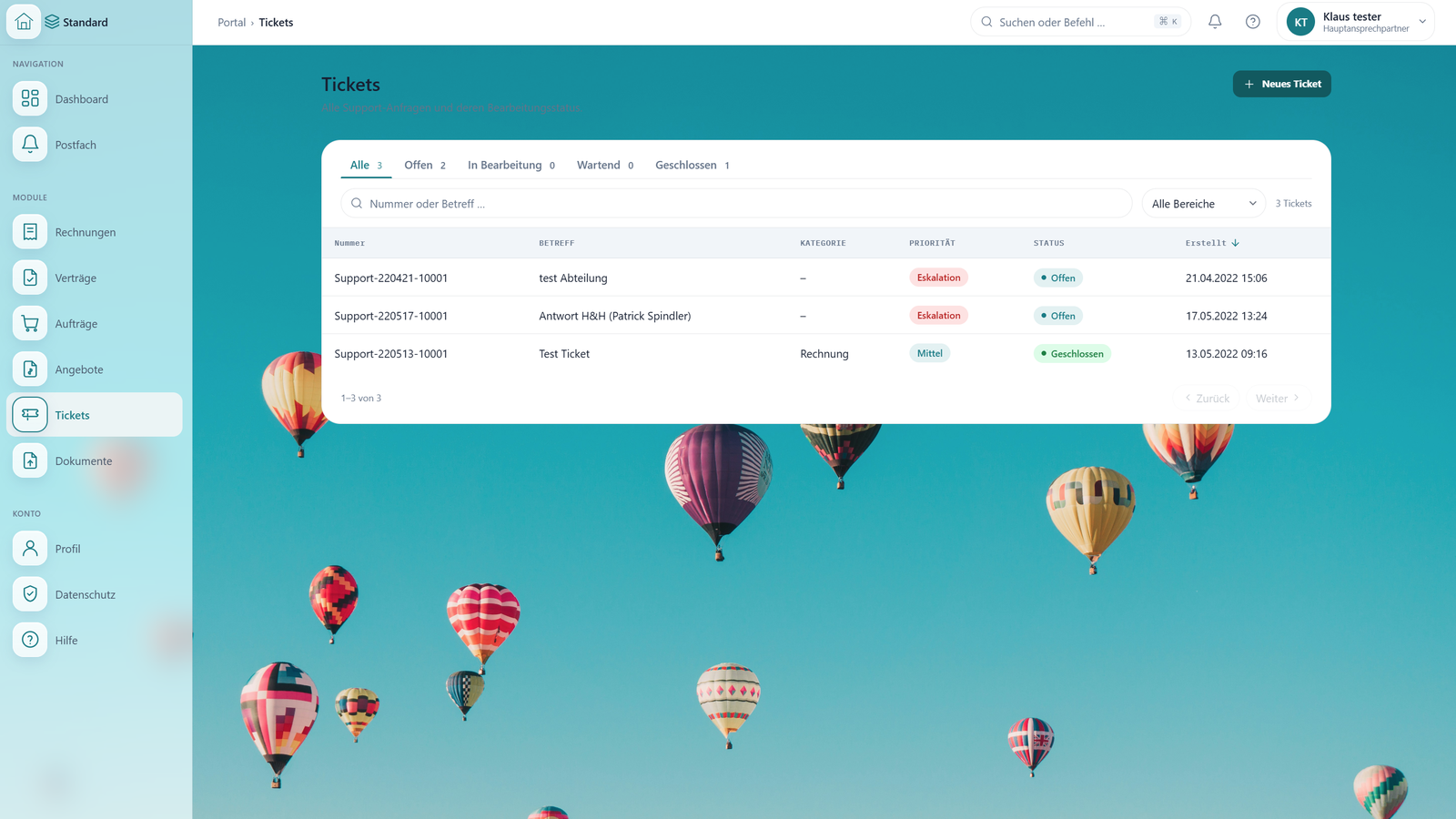Switch to the Geschlossen tab

pyautogui.click(x=693, y=165)
